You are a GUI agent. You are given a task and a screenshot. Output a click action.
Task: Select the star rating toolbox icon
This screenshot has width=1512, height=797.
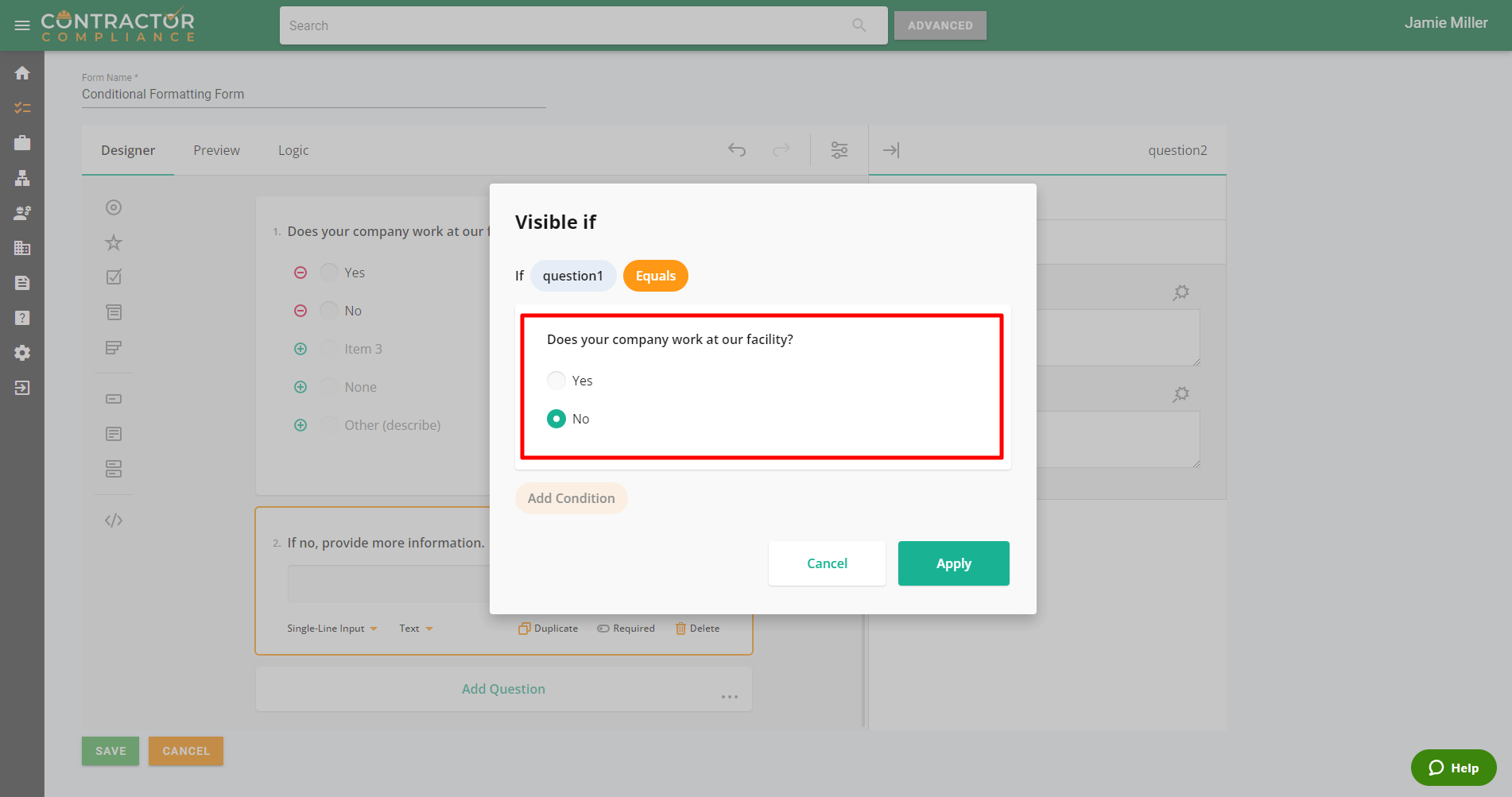[114, 242]
